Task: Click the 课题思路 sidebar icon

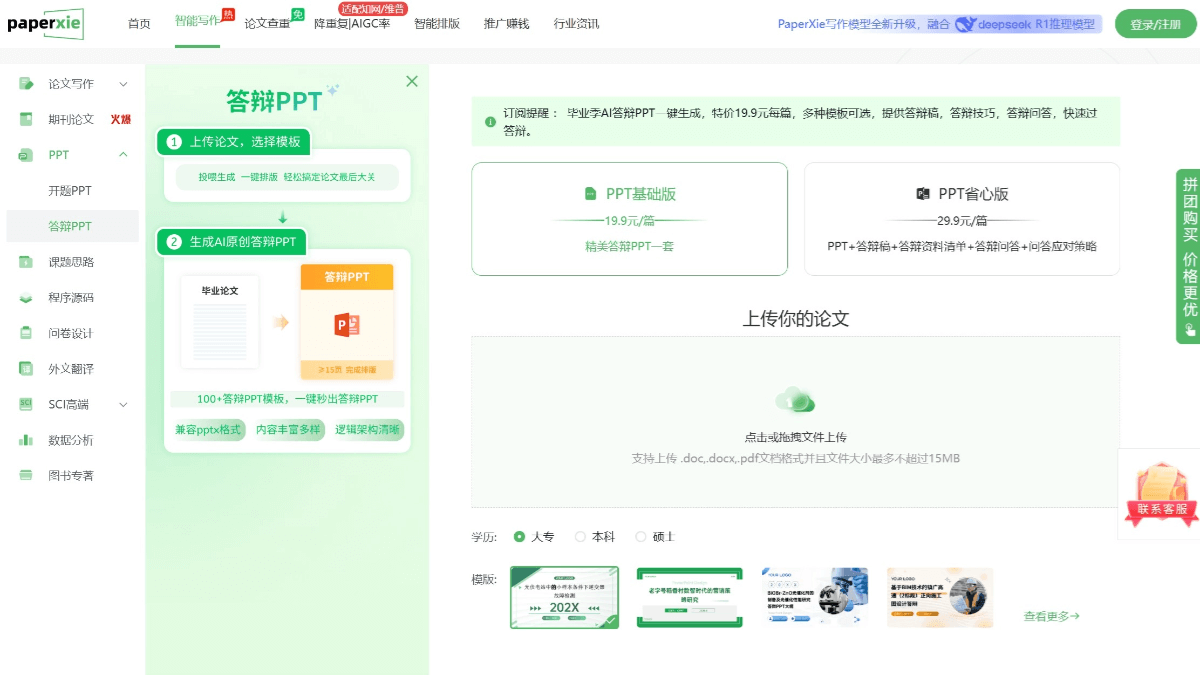Action: coord(27,262)
